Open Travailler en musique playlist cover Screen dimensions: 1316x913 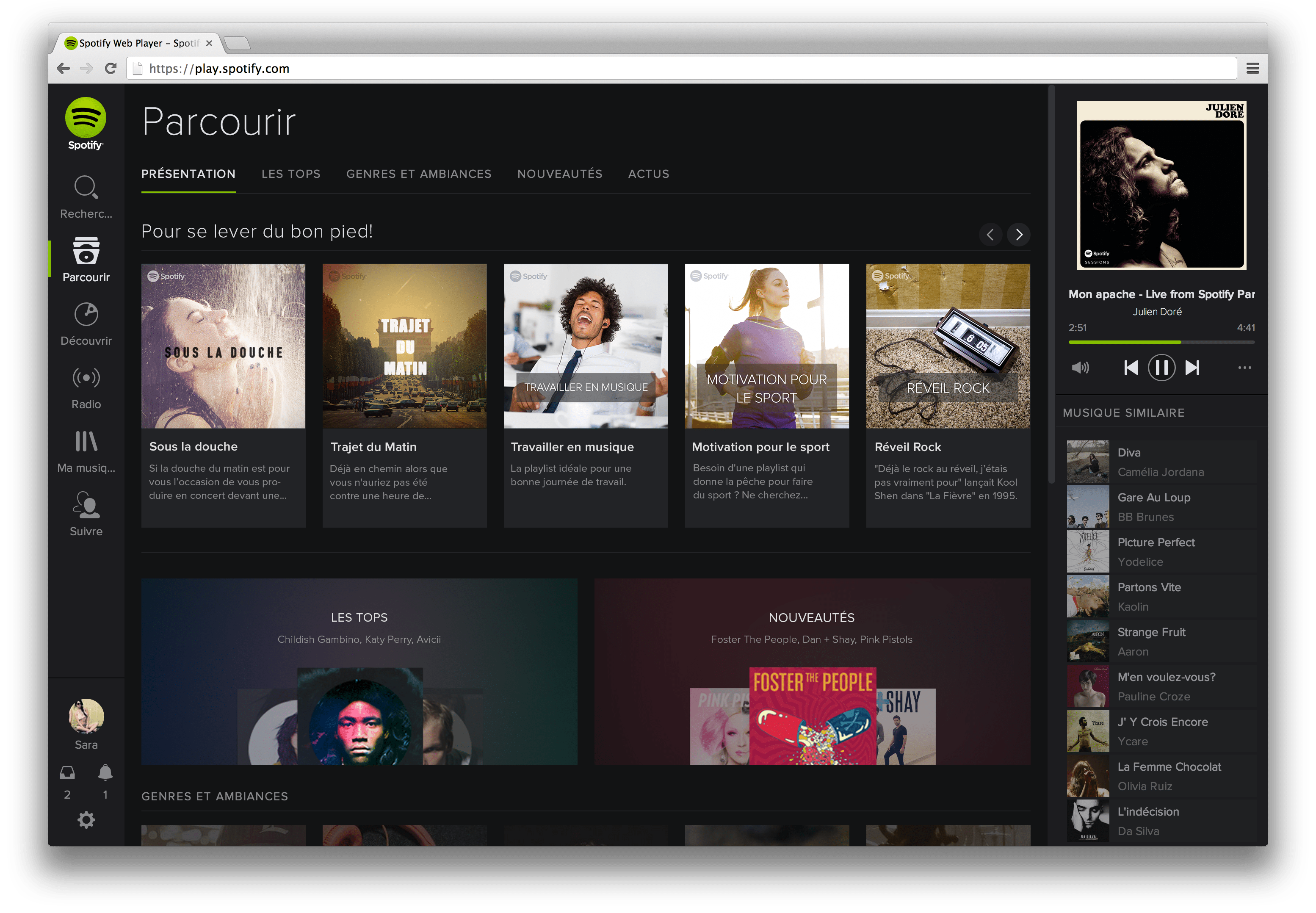tap(586, 346)
